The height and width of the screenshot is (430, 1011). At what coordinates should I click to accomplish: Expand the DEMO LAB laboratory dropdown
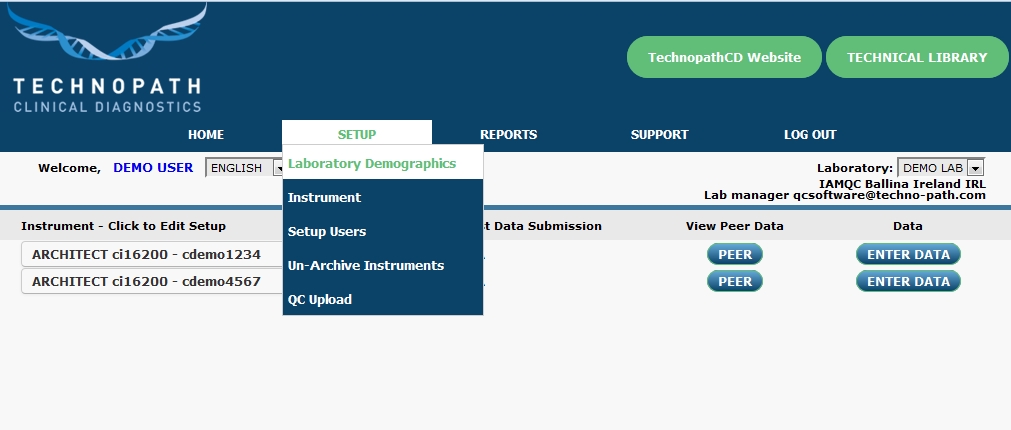(x=941, y=168)
